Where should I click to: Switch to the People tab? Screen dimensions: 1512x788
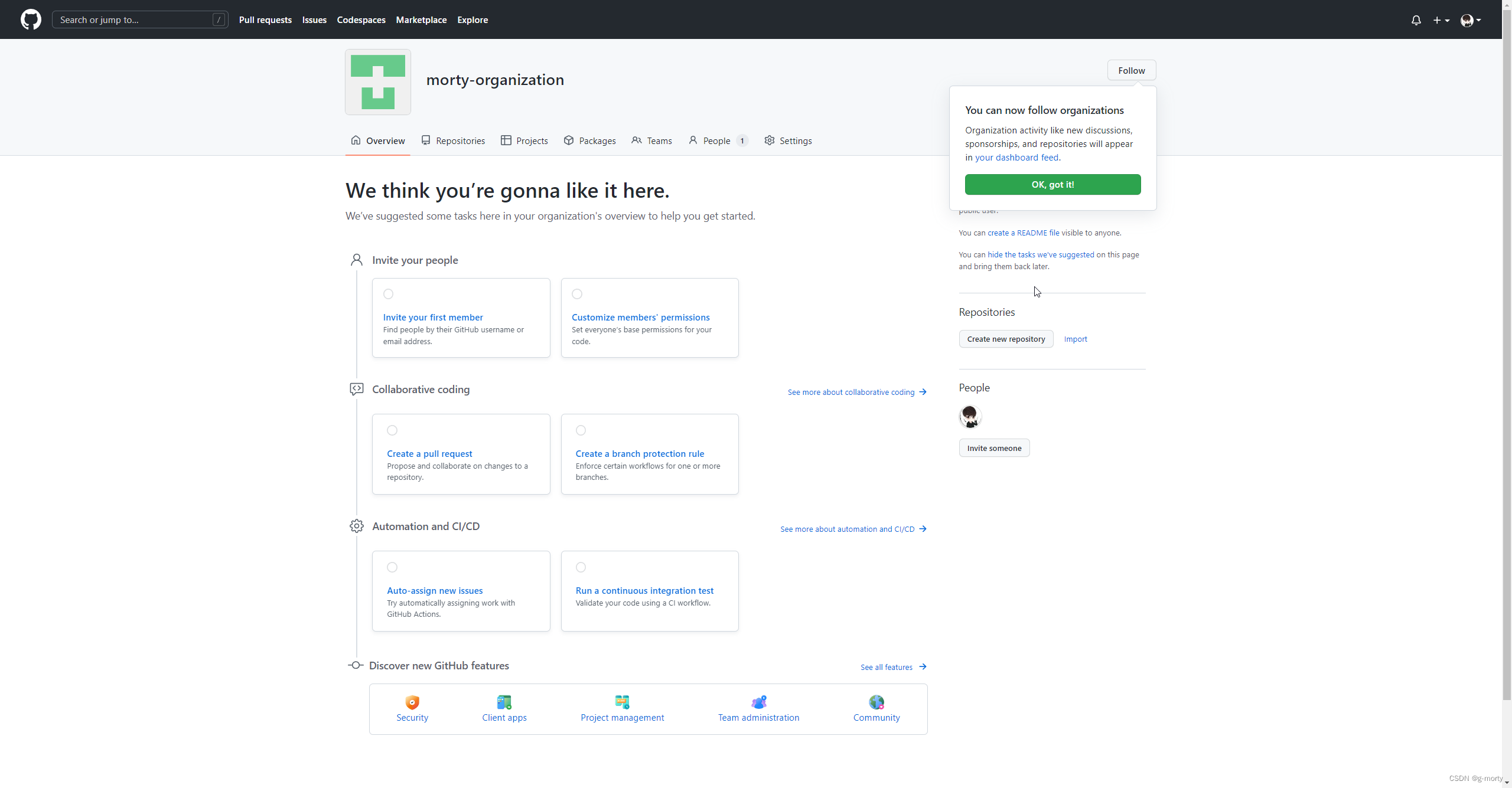click(718, 140)
